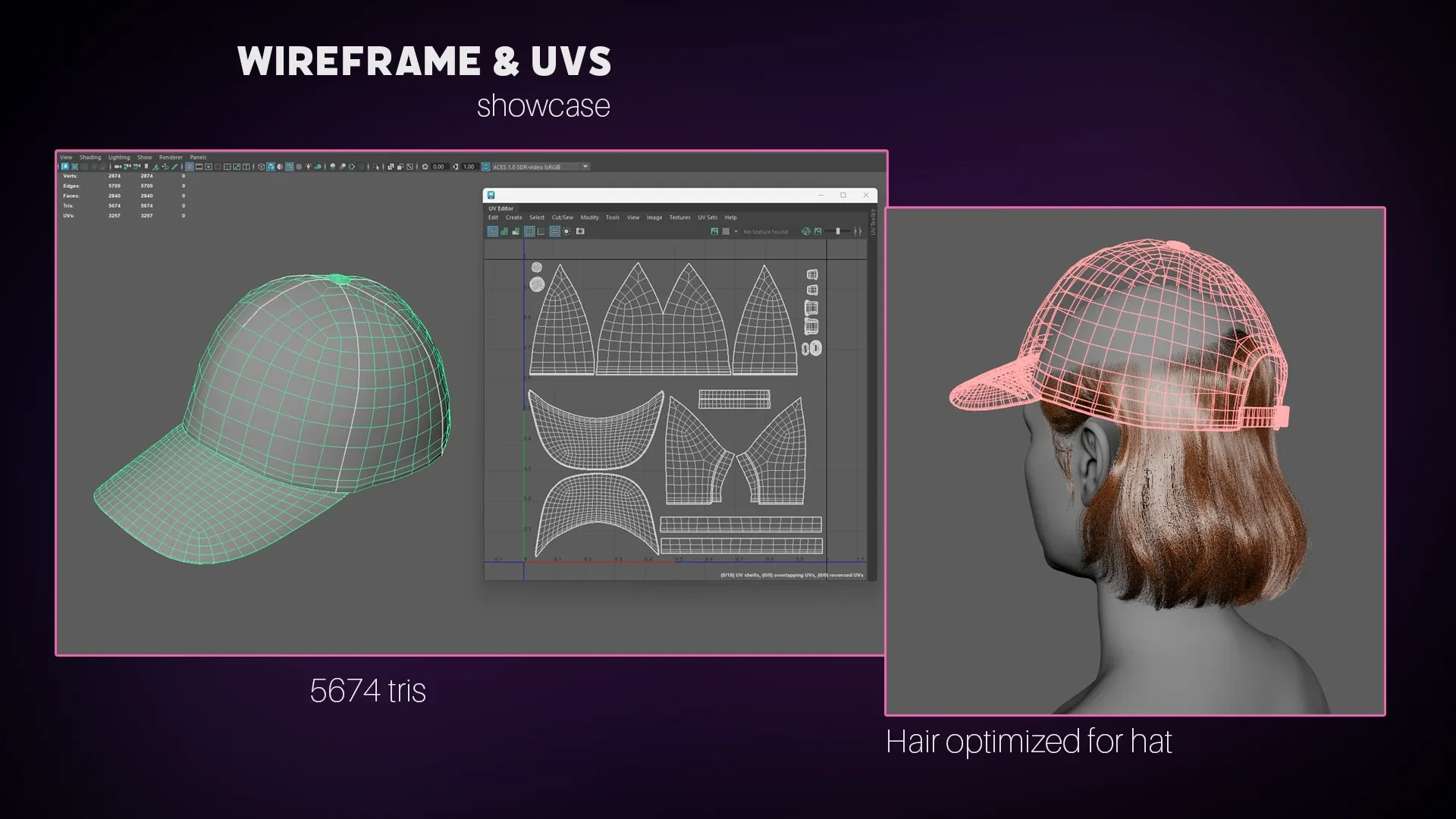This screenshot has height=819, width=1456.
Task: Open the UV Editor View menu
Action: [x=633, y=218]
